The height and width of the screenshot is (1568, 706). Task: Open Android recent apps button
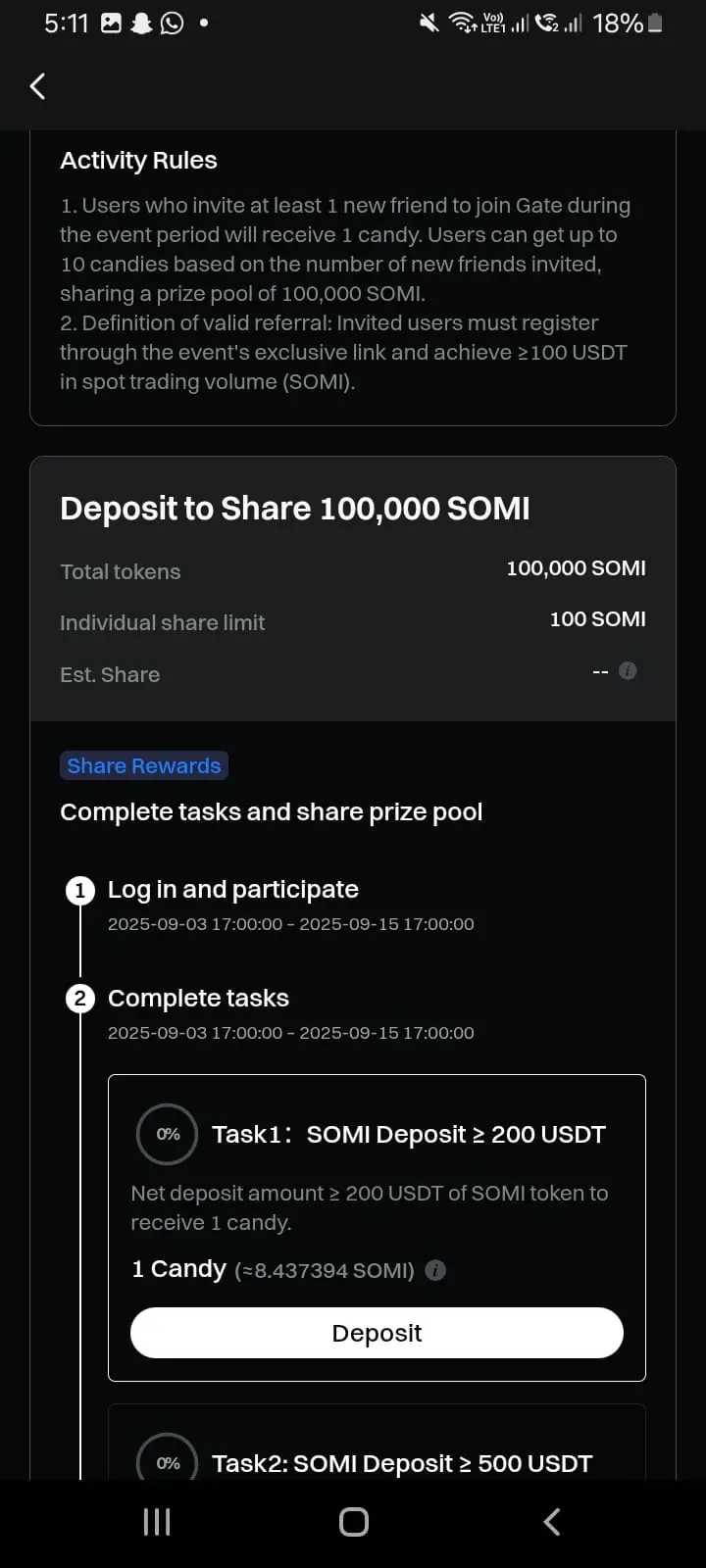point(157,1522)
